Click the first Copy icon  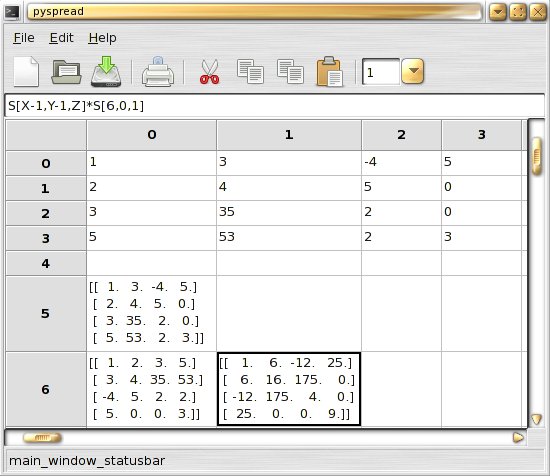[250, 72]
